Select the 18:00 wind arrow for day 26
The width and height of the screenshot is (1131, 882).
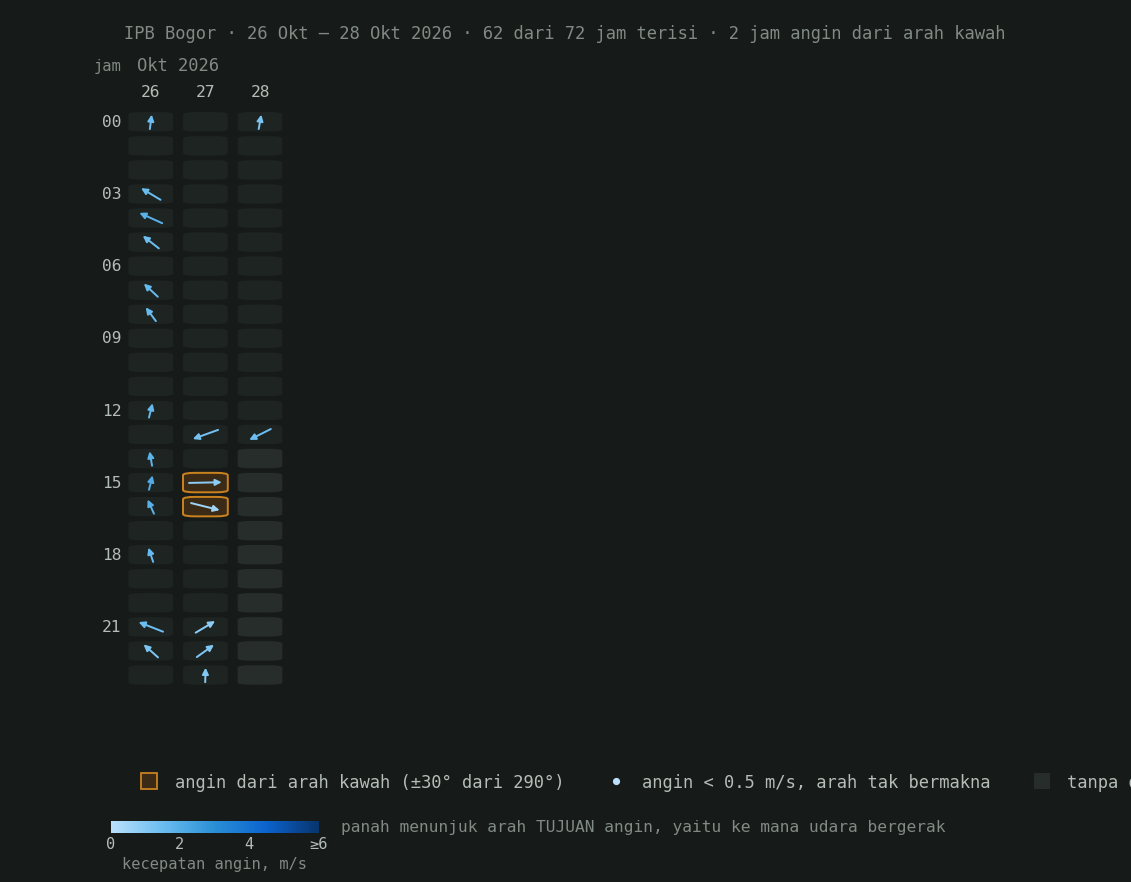(x=151, y=555)
